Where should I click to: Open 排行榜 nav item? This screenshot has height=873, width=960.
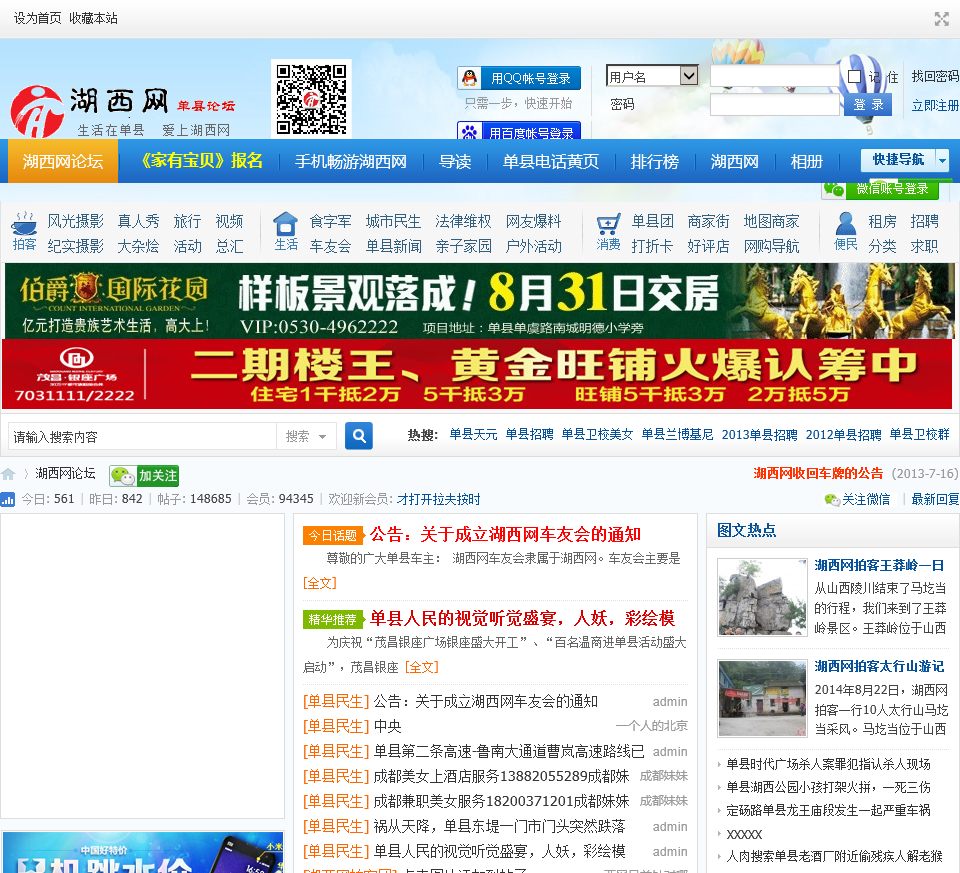[x=654, y=162]
